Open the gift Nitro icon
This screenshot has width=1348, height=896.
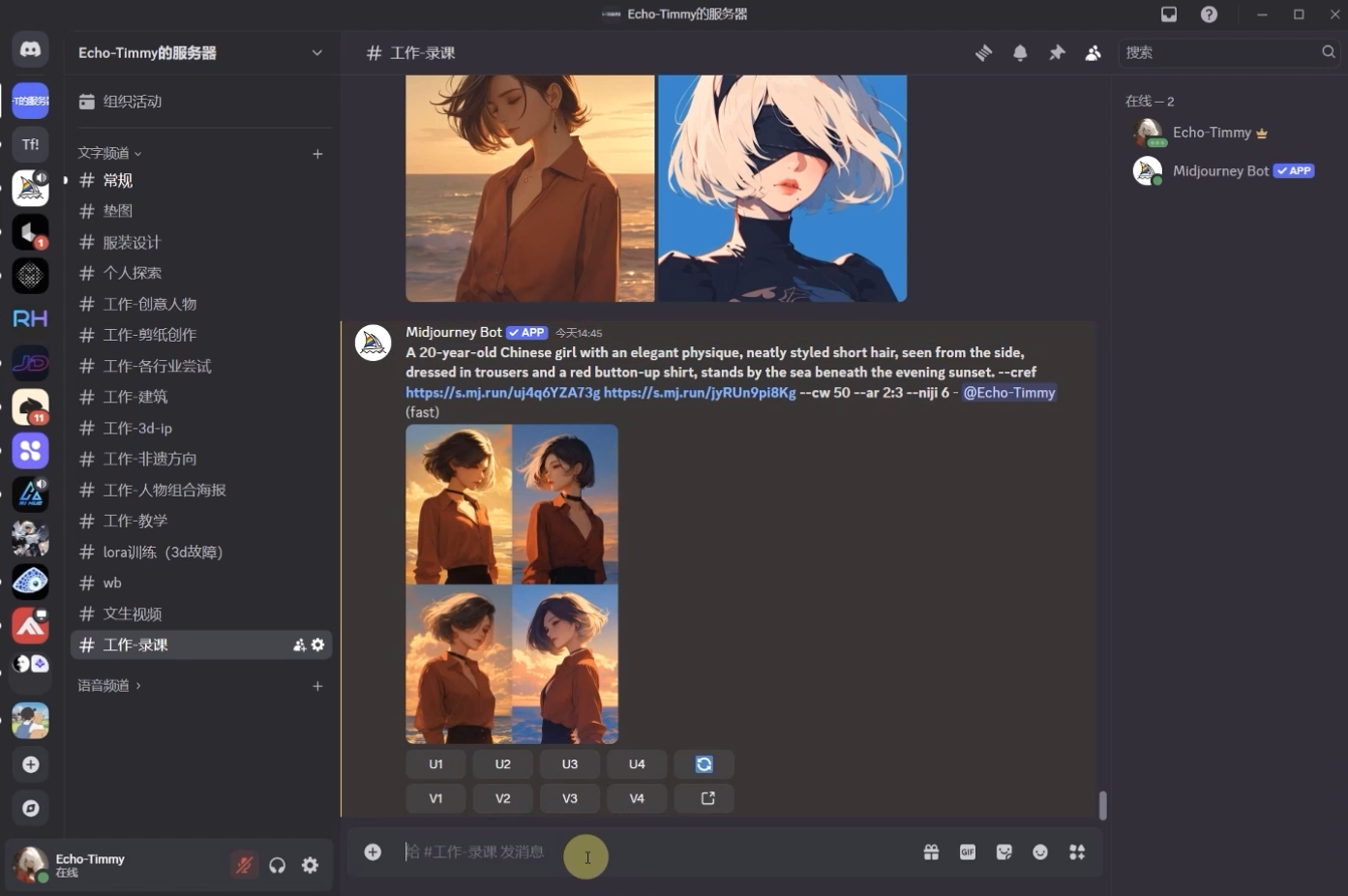(x=931, y=851)
